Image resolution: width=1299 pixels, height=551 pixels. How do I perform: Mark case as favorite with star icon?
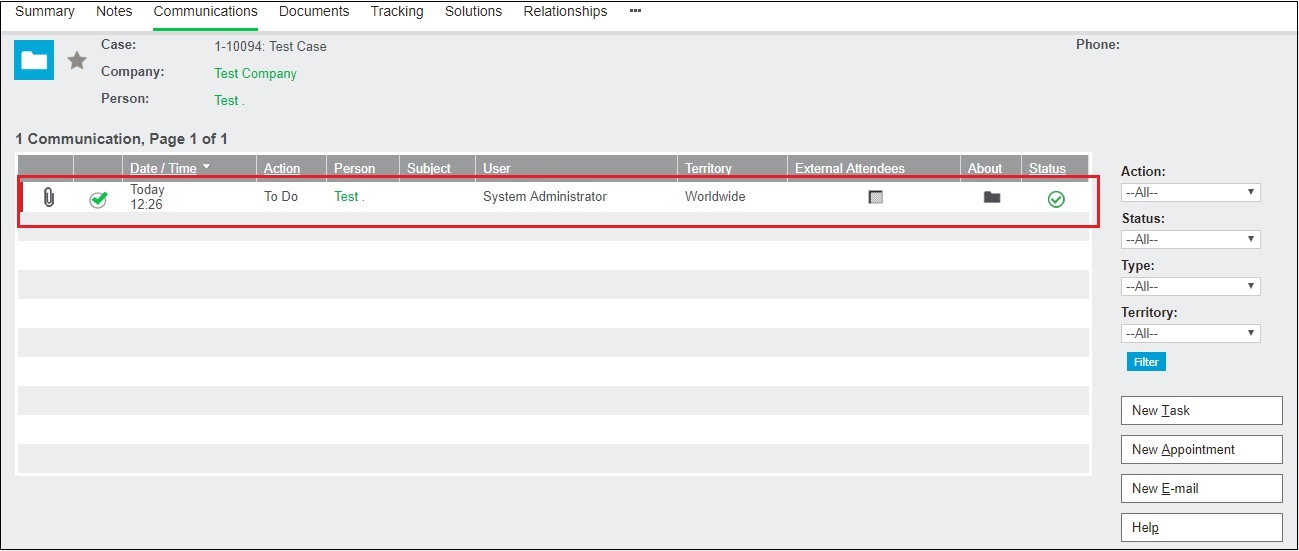[77, 61]
